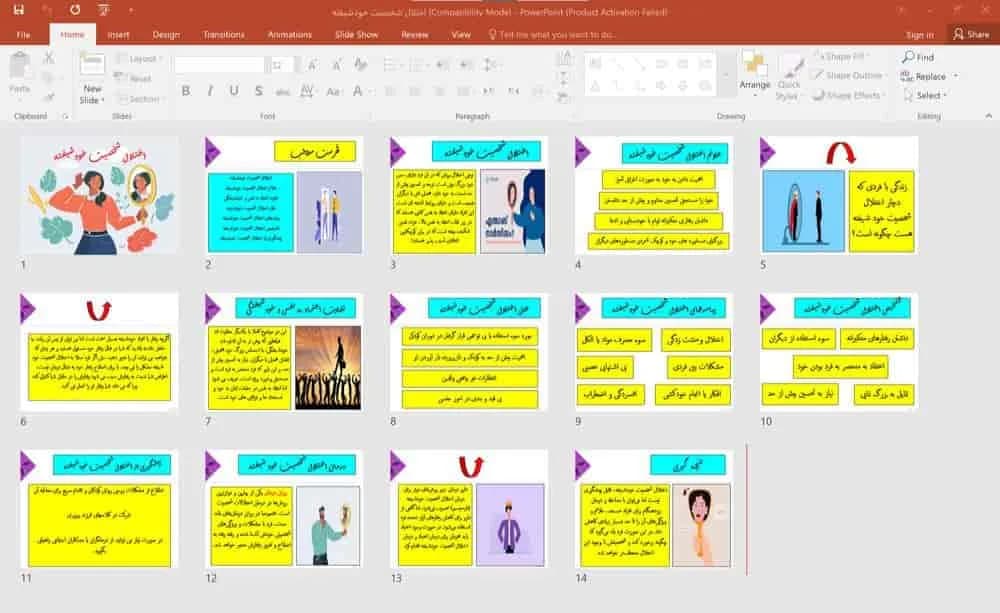Toggle Italic formatting button
The height and width of the screenshot is (613, 1000).
click(210, 91)
